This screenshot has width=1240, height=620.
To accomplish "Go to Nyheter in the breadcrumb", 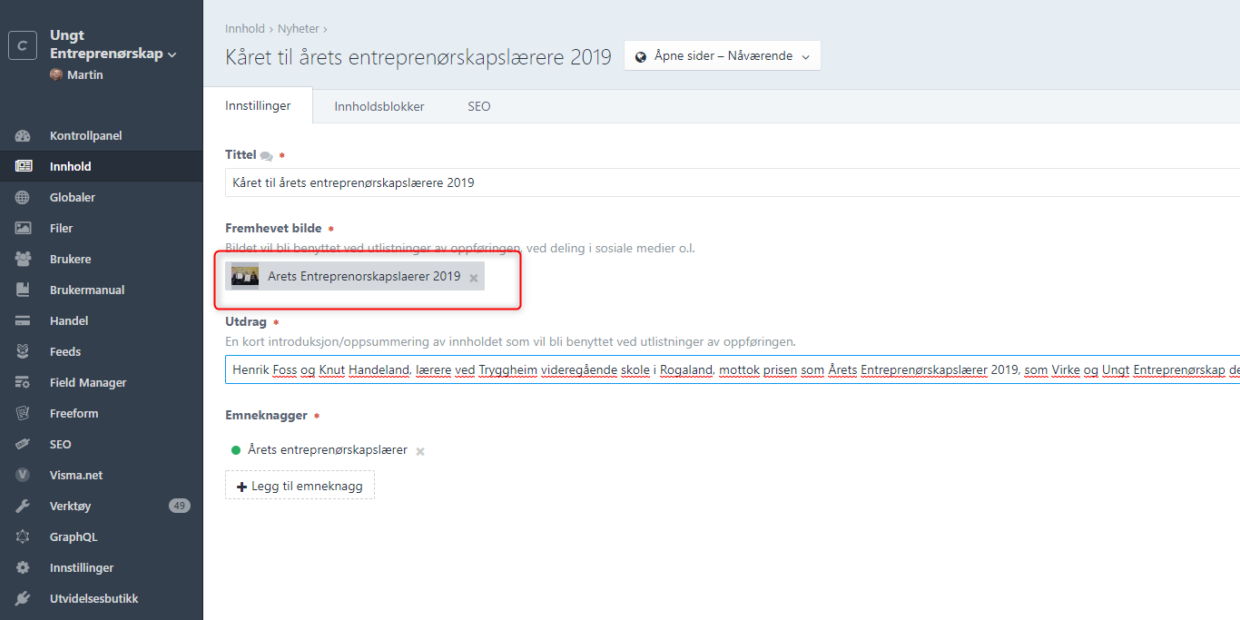I will 298,29.
